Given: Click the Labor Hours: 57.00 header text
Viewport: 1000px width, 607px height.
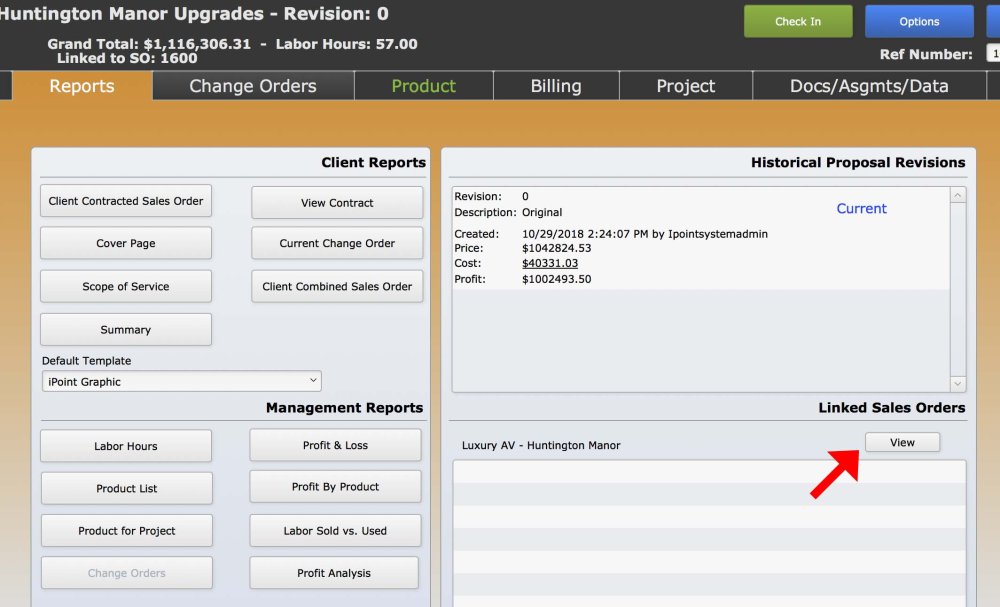Looking at the screenshot, I should [346, 44].
